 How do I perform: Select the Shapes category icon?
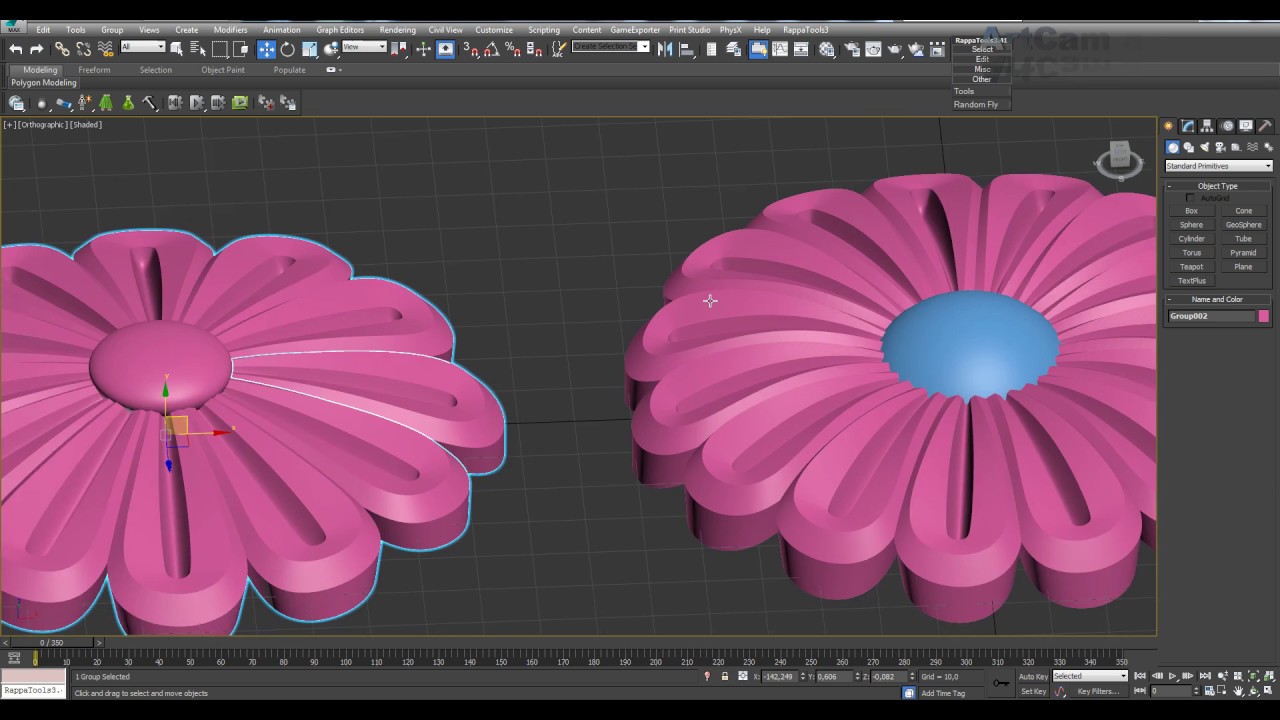1188,147
